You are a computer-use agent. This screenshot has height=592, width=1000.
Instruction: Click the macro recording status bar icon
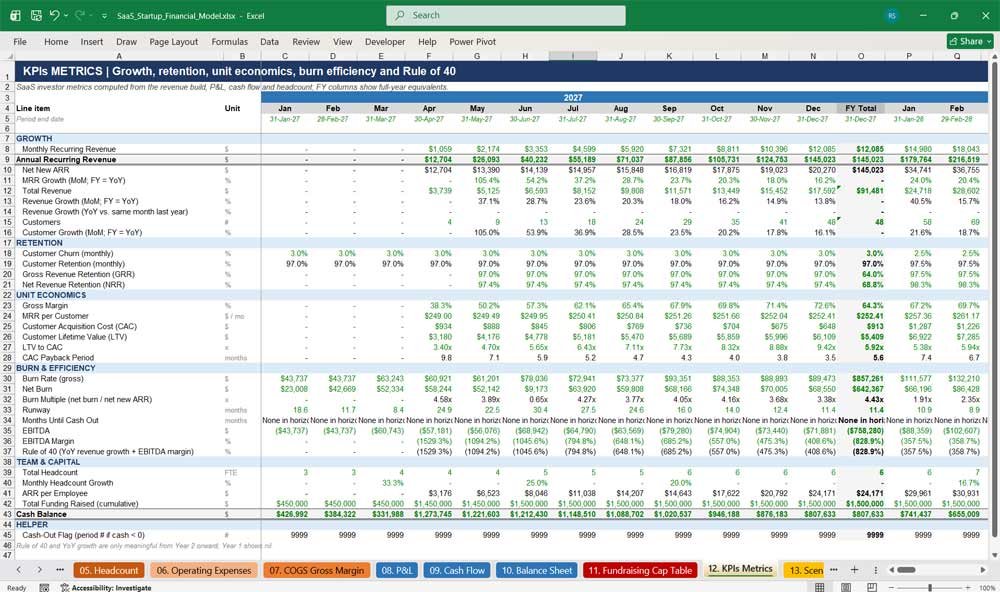[44, 588]
